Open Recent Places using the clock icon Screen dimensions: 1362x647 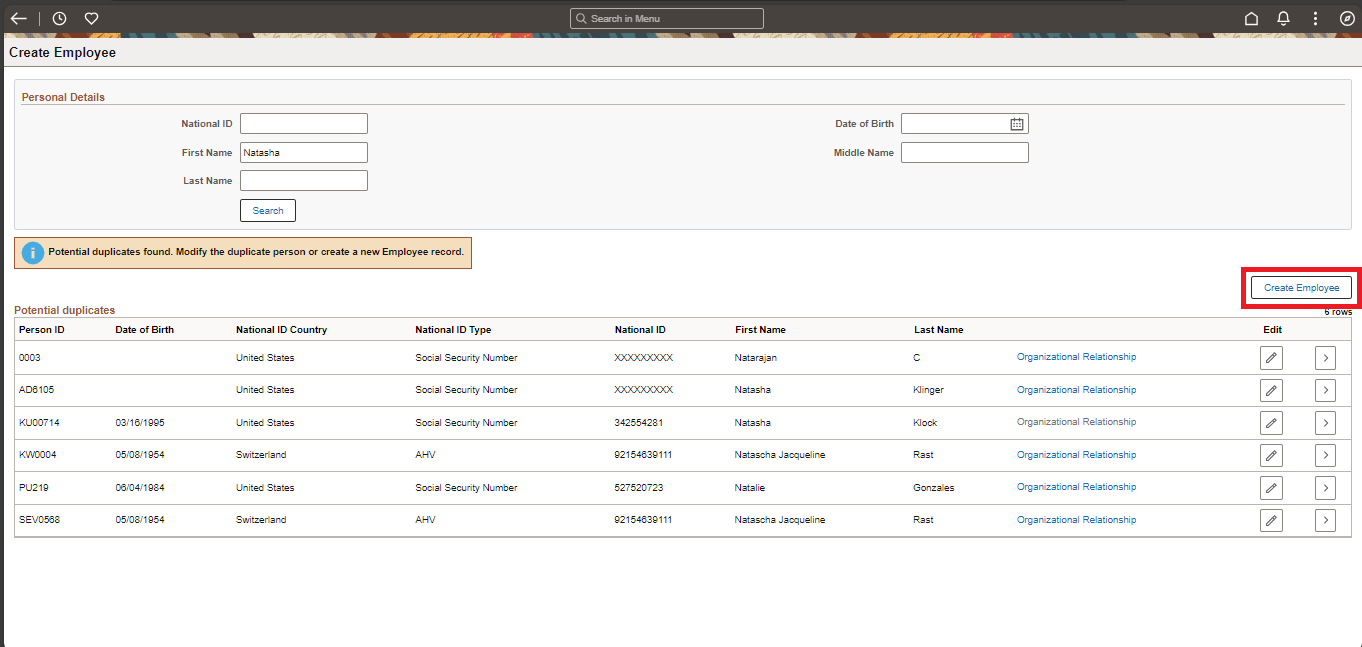coord(57,18)
